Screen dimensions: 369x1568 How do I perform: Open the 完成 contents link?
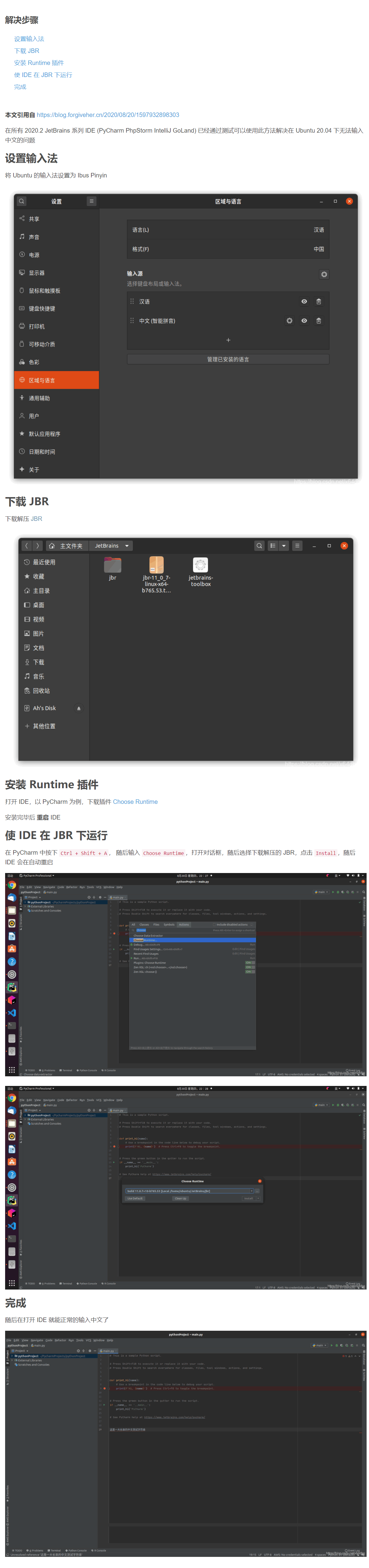pyautogui.click(x=20, y=87)
